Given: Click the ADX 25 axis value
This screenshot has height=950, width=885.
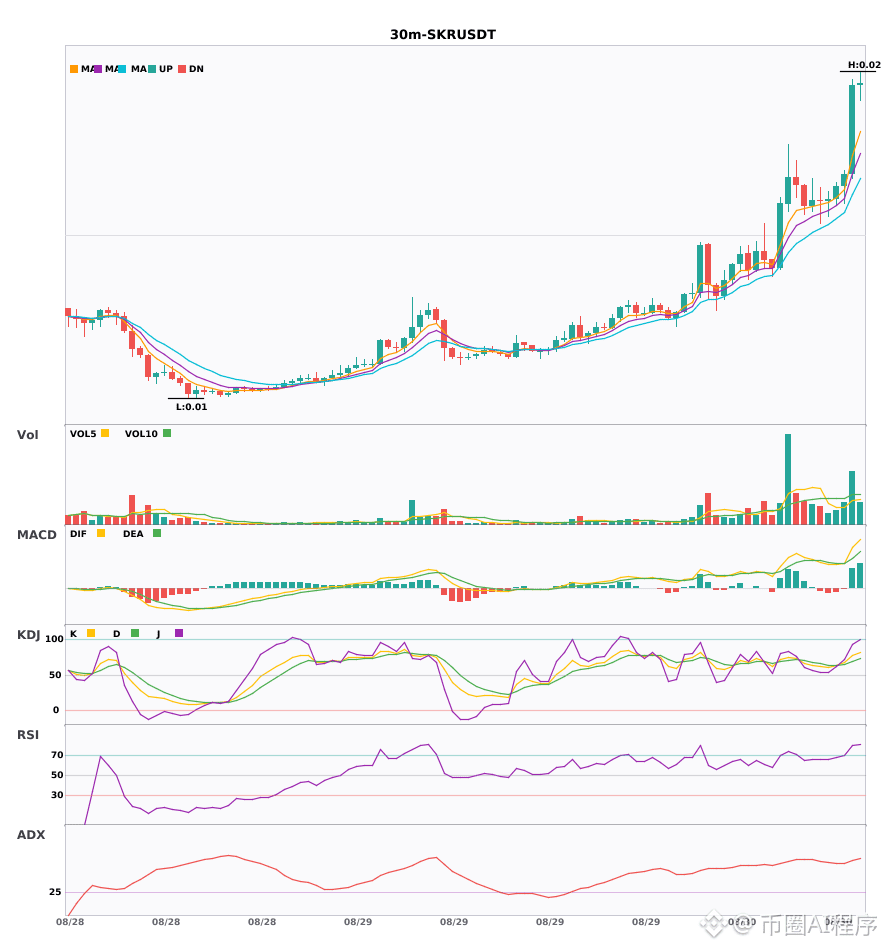Looking at the screenshot, I should click(x=55, y=892).
